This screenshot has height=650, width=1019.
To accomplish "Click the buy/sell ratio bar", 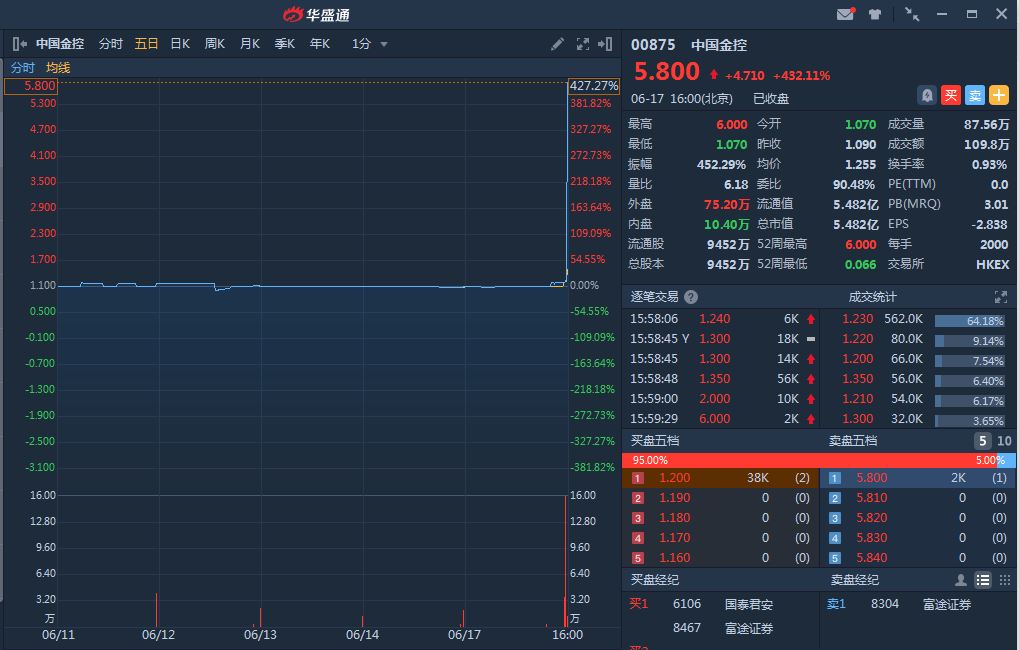I will pyautogui.click(x=818, y=460).
